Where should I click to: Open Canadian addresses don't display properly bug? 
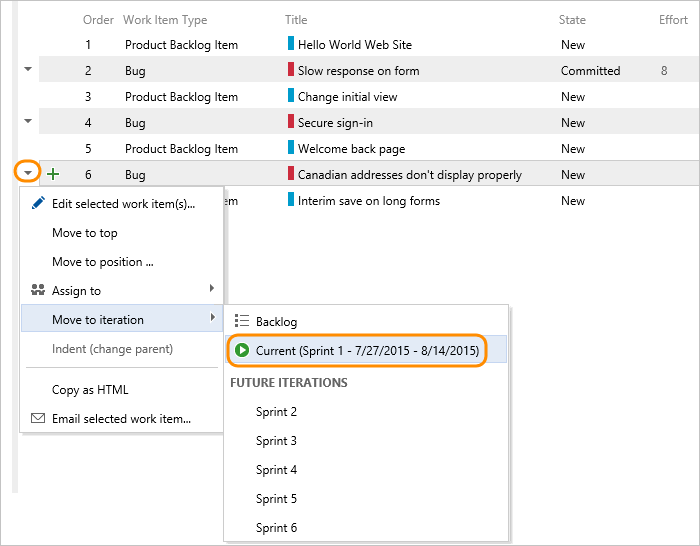tap(409, 175)
